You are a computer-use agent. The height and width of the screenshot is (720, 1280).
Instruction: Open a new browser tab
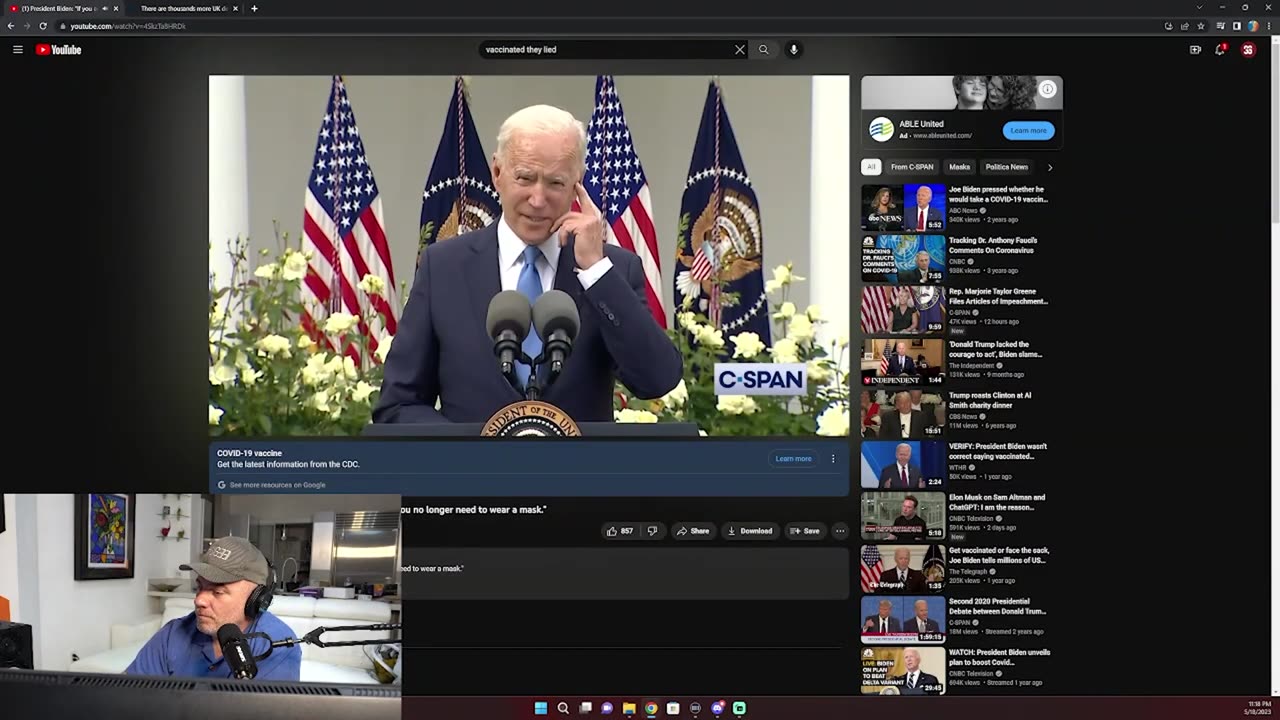pyautogui.click(x=254, y=8)
